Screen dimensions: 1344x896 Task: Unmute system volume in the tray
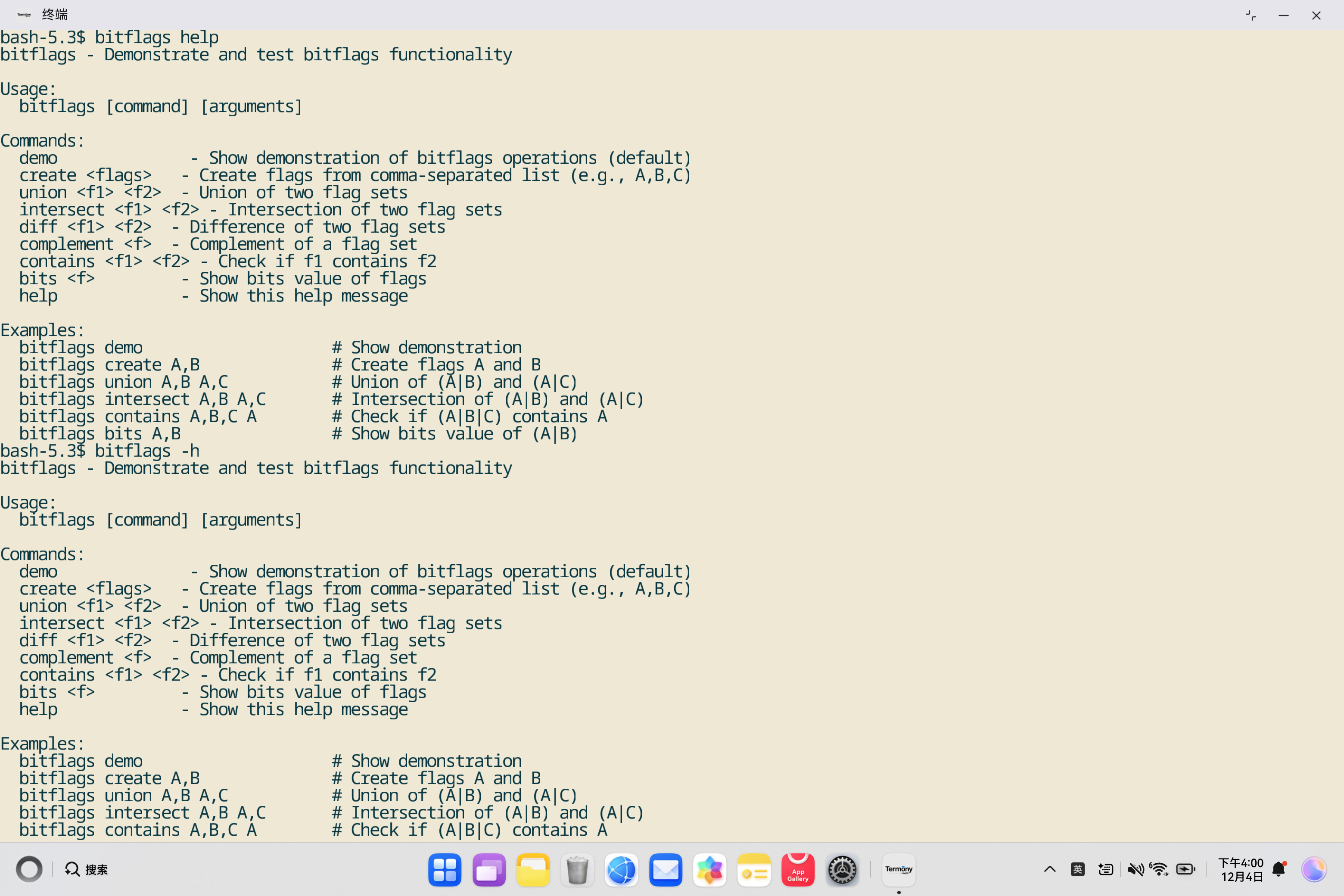coord(1136,869)
